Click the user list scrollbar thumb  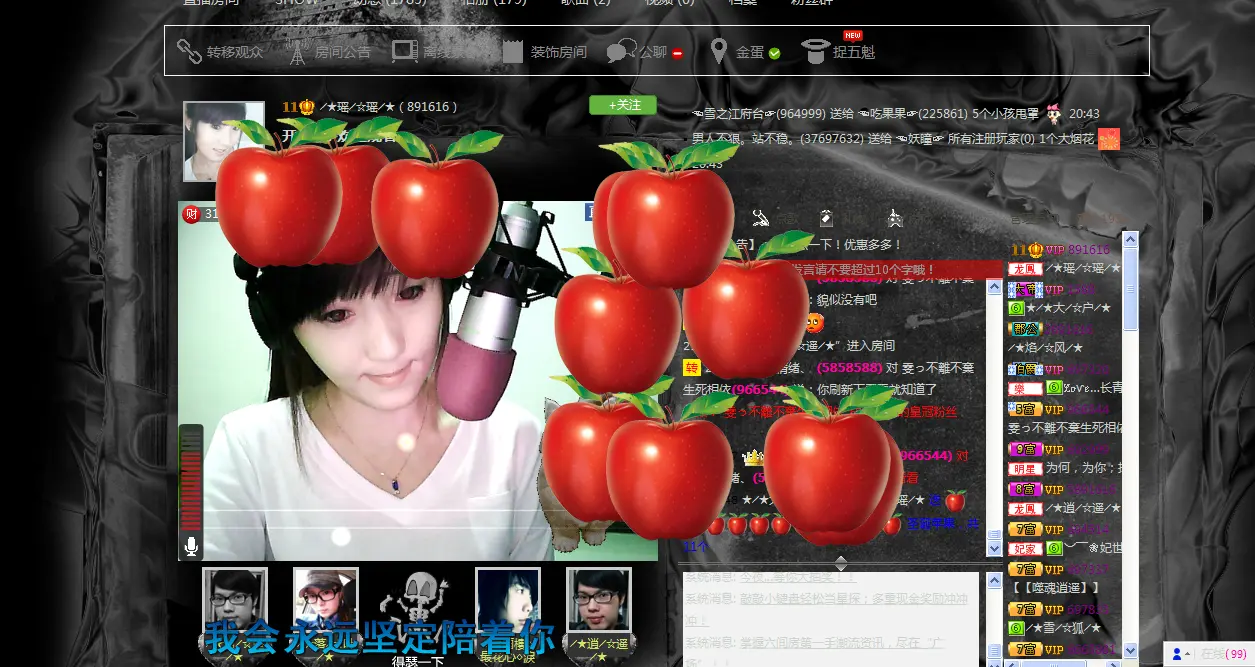(x=1130, y=289)
